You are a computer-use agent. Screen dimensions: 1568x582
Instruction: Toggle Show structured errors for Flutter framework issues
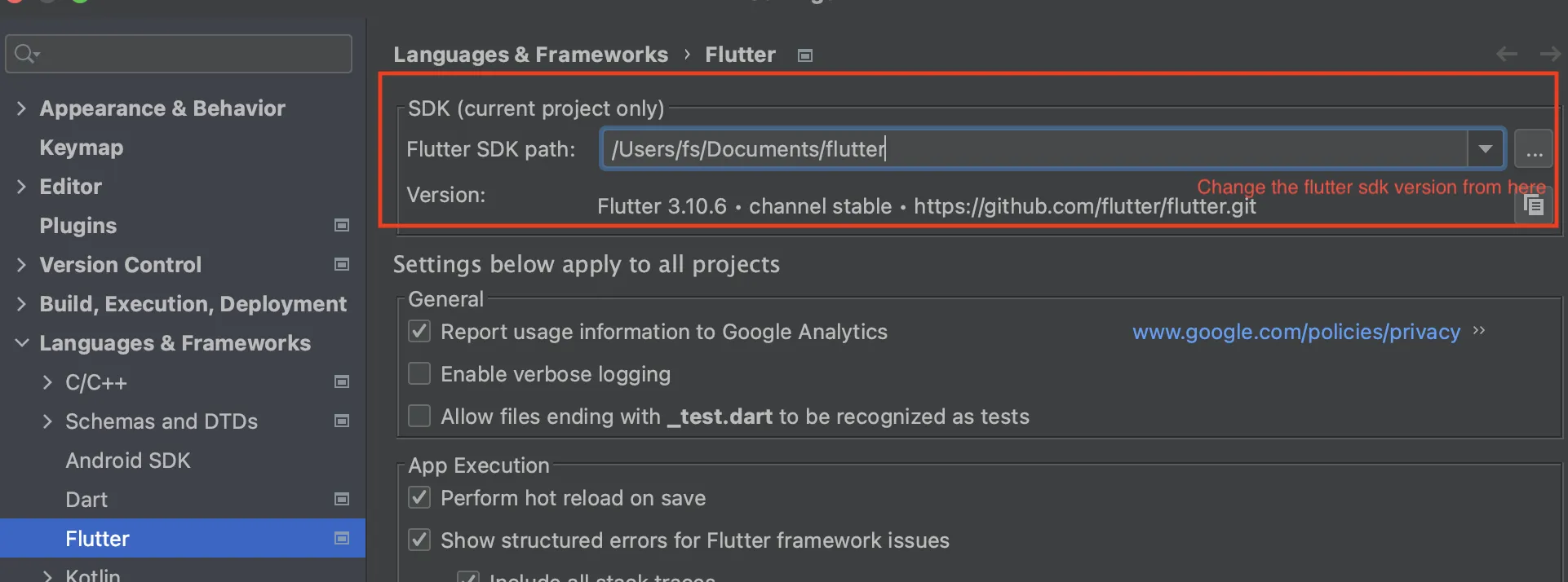[x=419, y=540]
